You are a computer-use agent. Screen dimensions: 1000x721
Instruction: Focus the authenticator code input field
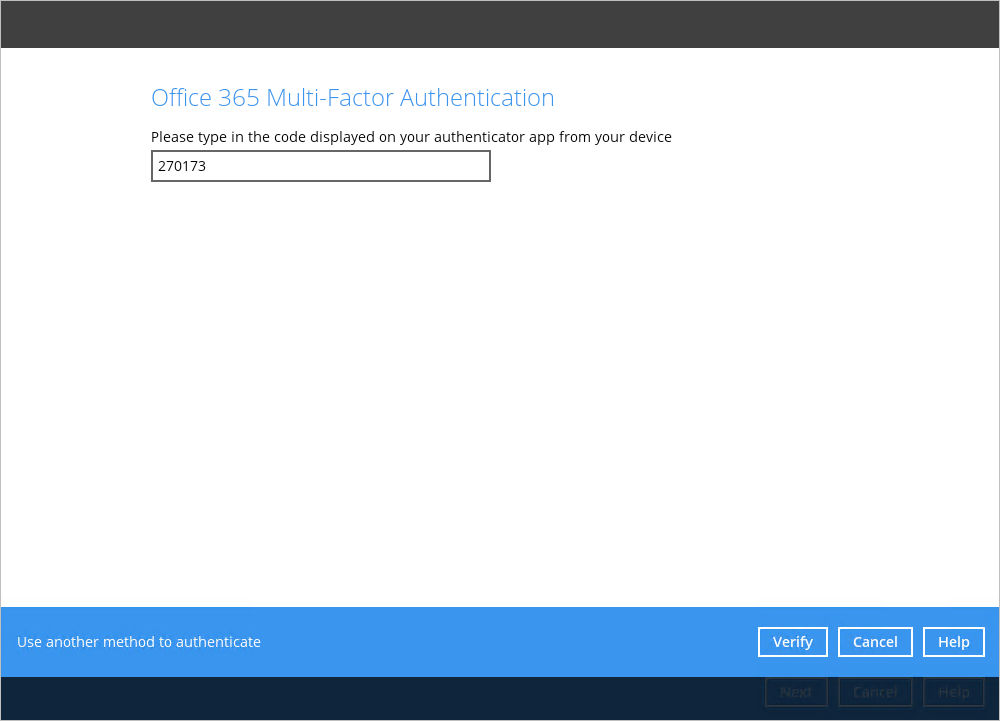pos(320,166)
